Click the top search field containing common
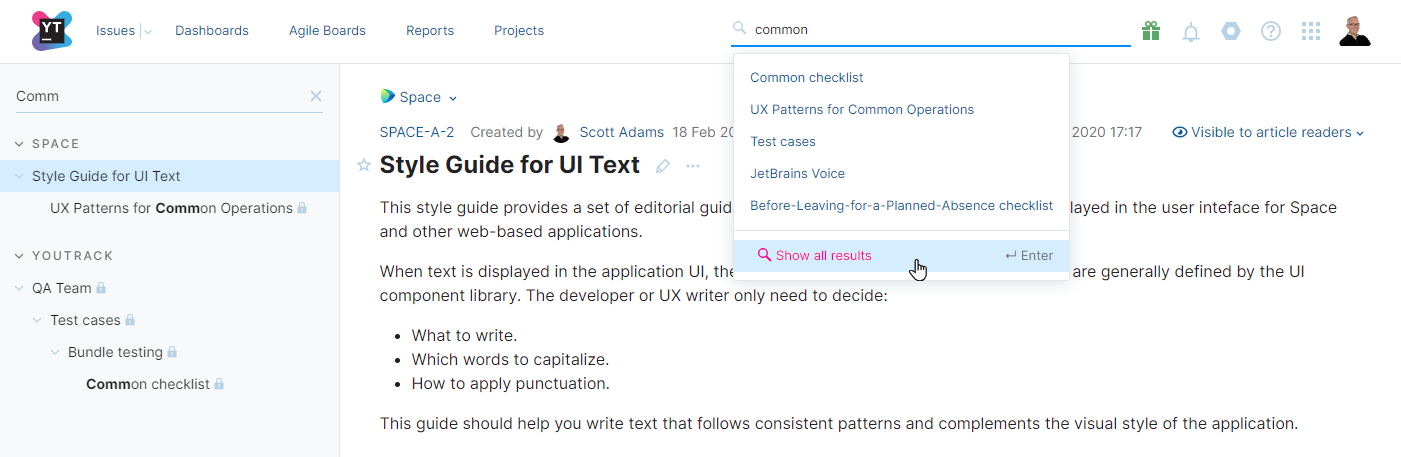Image resolution: width=1401 pixels, height=457 pixels. click(x=930, y=29)
